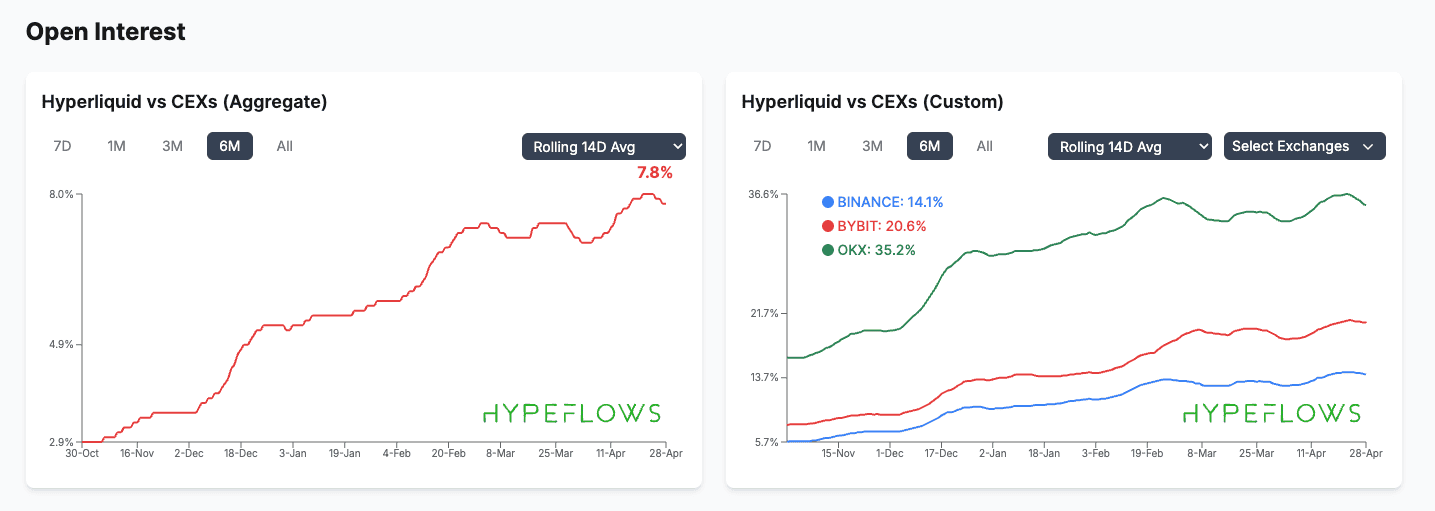Image resolution: width=1435 pixels, height=511 pixels.
Task: Open Rolling 14D Avg dropdown in Custom chart
Action: tap(1129, 147)
